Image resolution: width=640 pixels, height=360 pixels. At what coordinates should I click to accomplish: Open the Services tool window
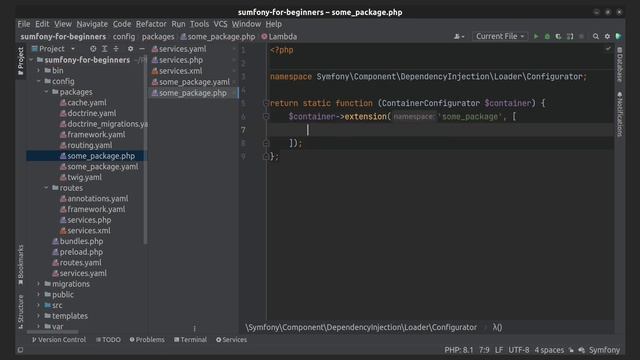231,340
